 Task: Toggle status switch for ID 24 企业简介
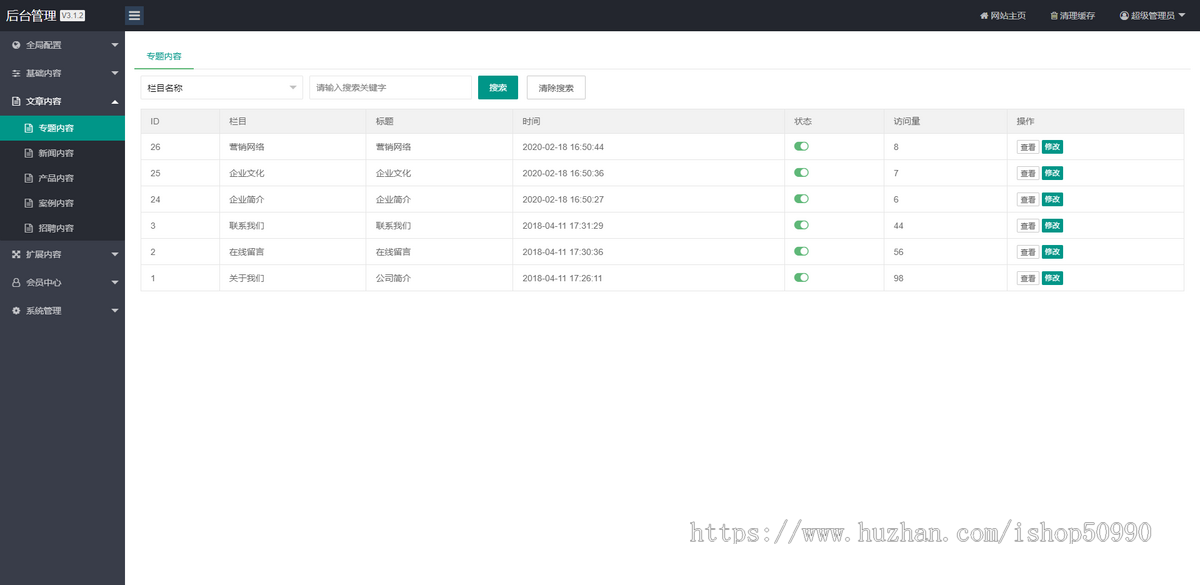(x=801, y=199)
